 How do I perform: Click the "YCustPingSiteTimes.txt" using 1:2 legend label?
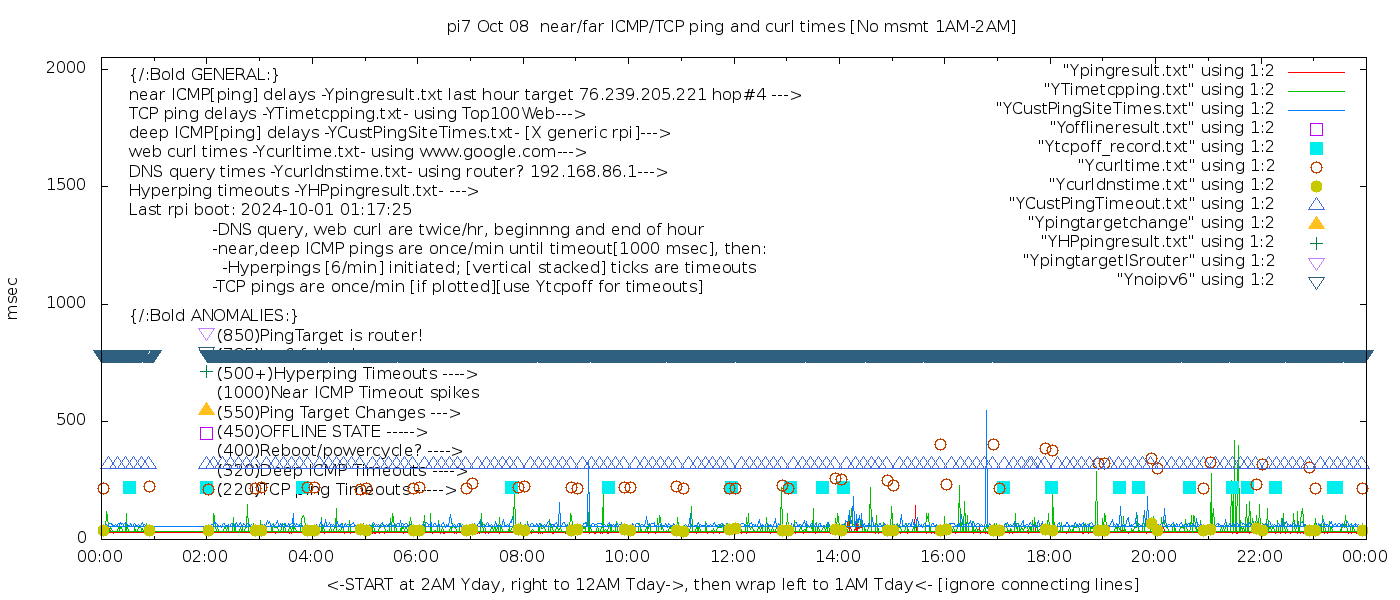click(1135, 109)
